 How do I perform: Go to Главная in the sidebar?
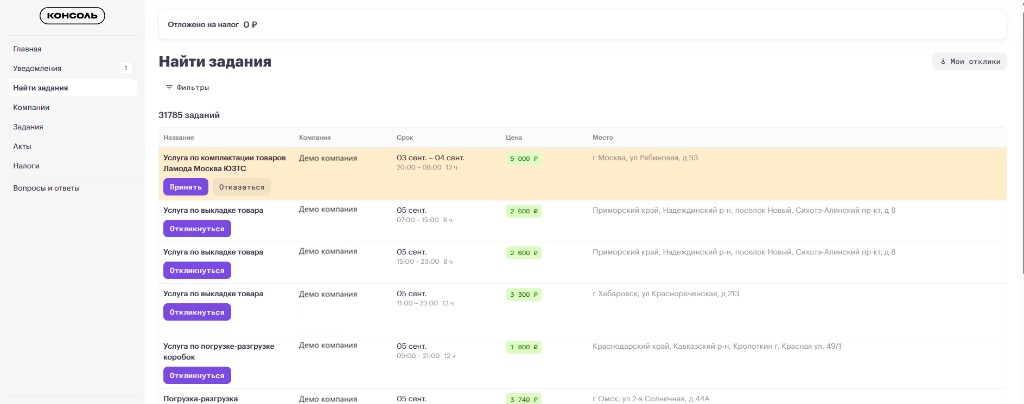pyautogui.click(x=27, y=49)
